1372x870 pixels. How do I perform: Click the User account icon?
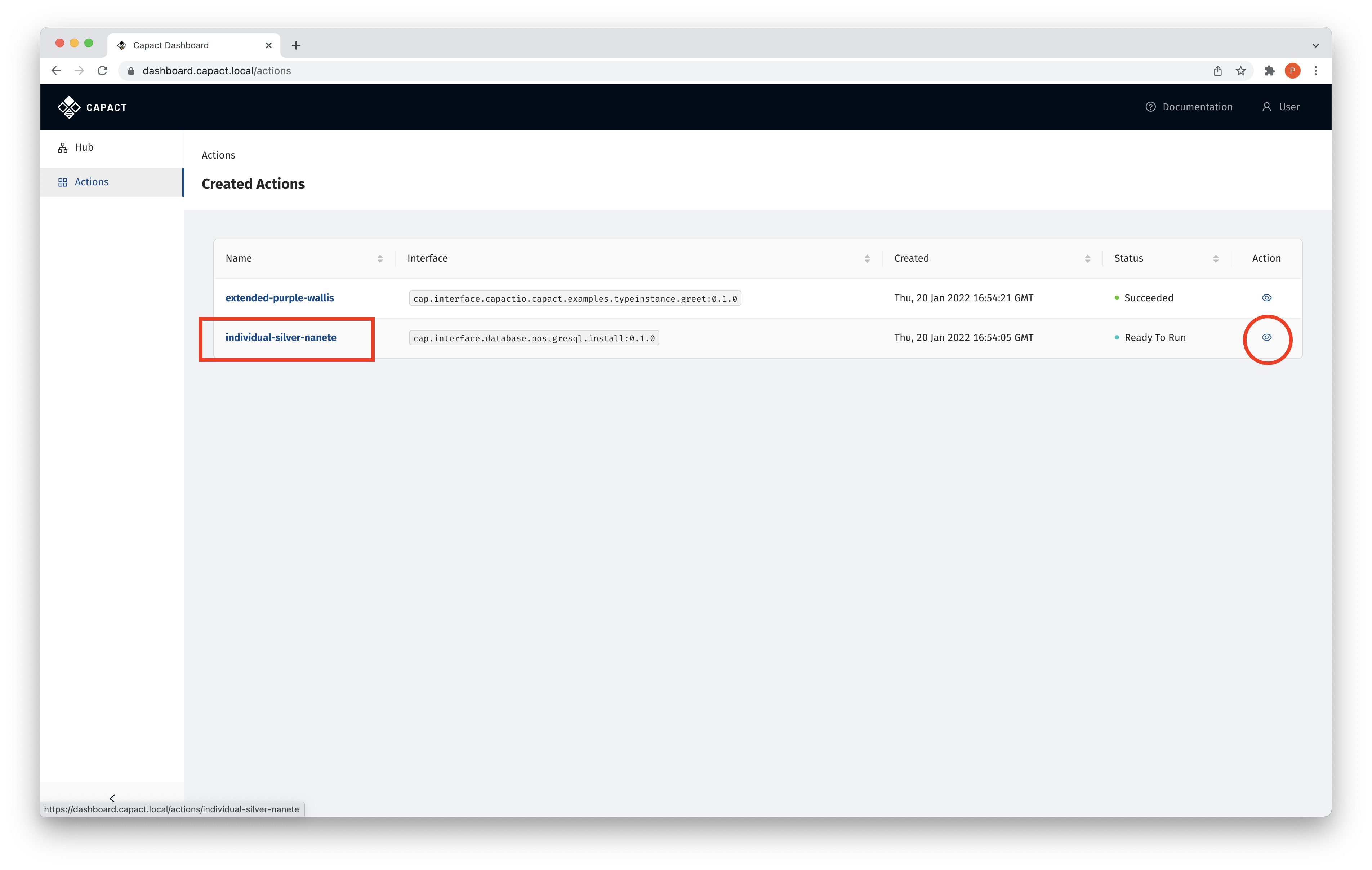[x=1267, y=107]
